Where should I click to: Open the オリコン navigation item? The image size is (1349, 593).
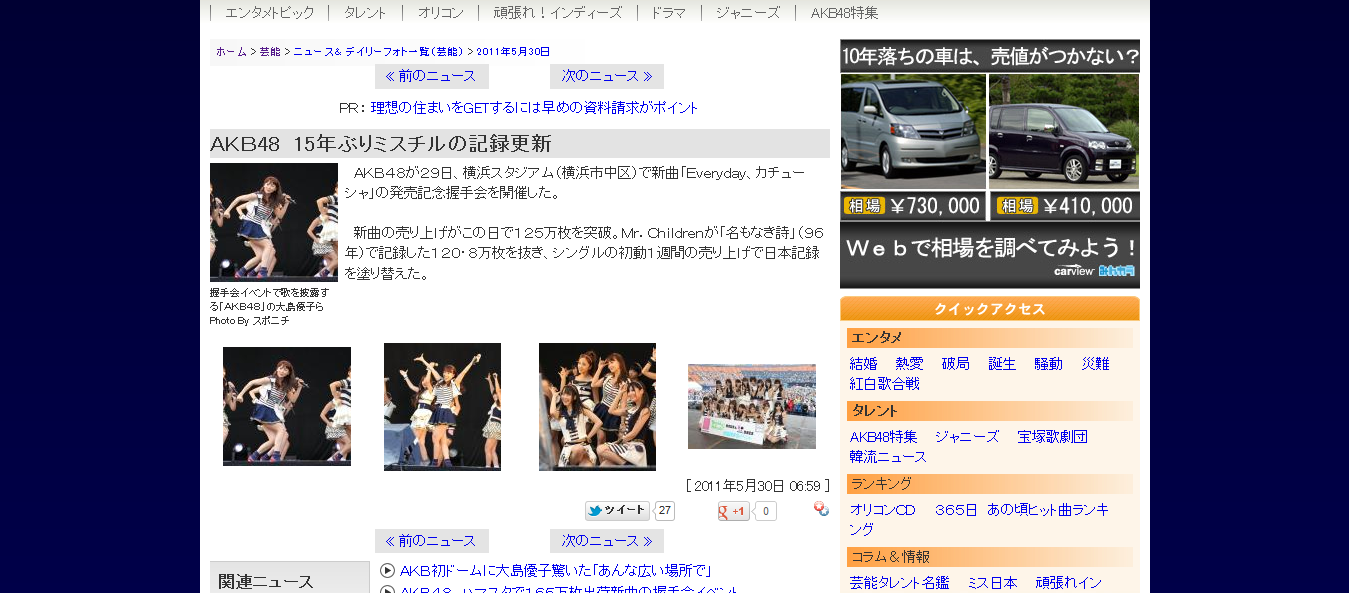click(441, 13)
